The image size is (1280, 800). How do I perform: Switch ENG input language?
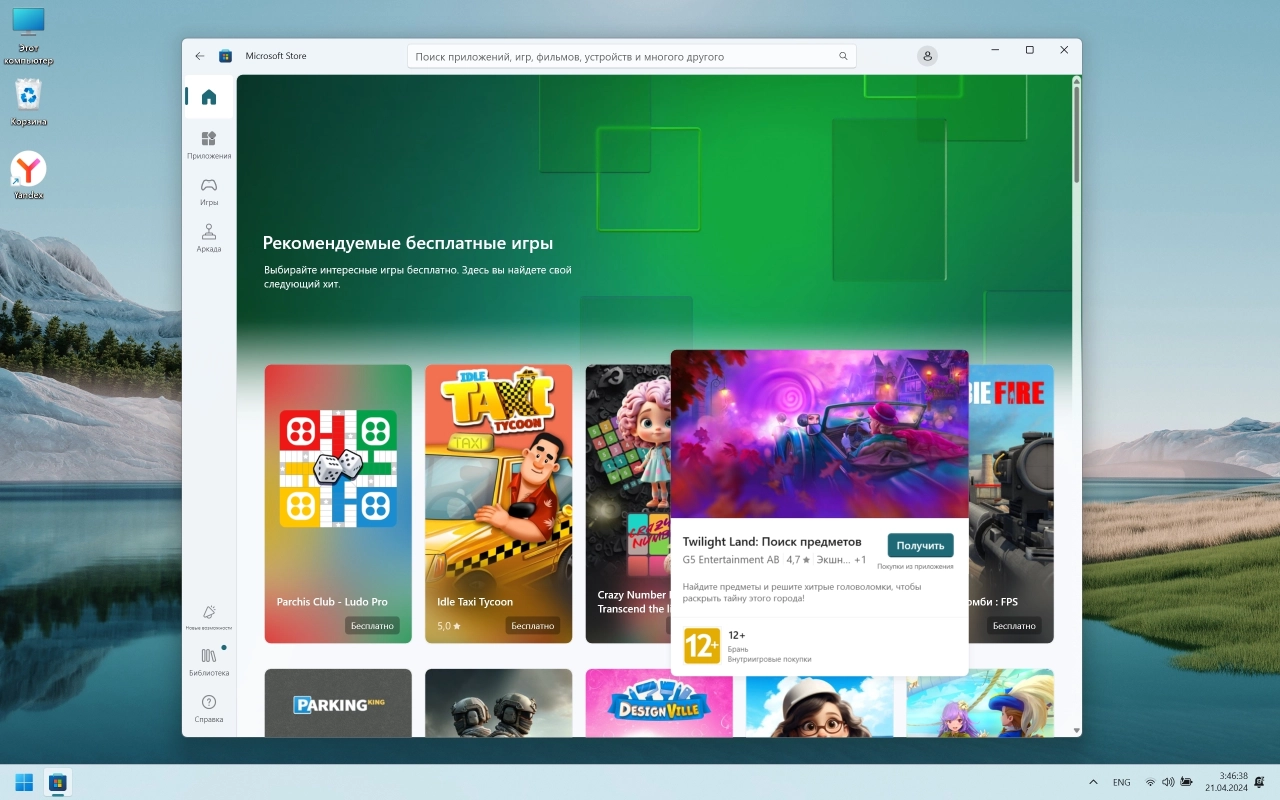point(1122,782)
